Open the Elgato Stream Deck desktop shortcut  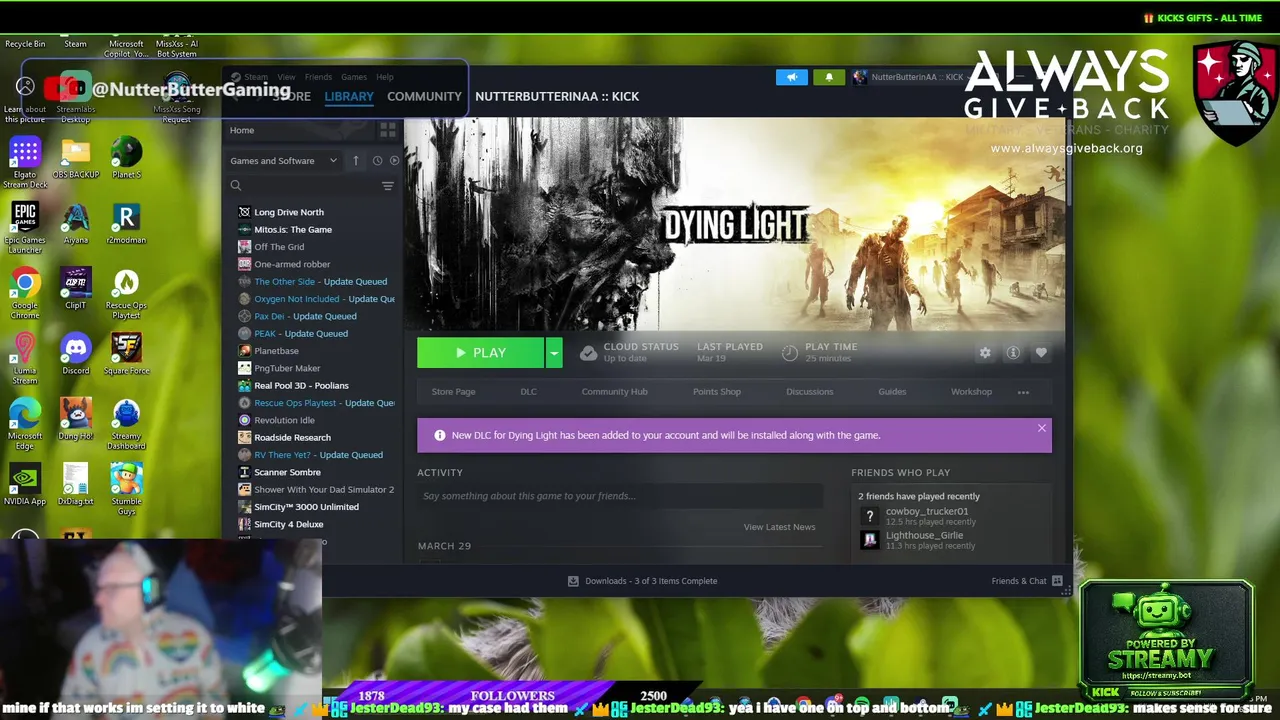click(25, 163)
